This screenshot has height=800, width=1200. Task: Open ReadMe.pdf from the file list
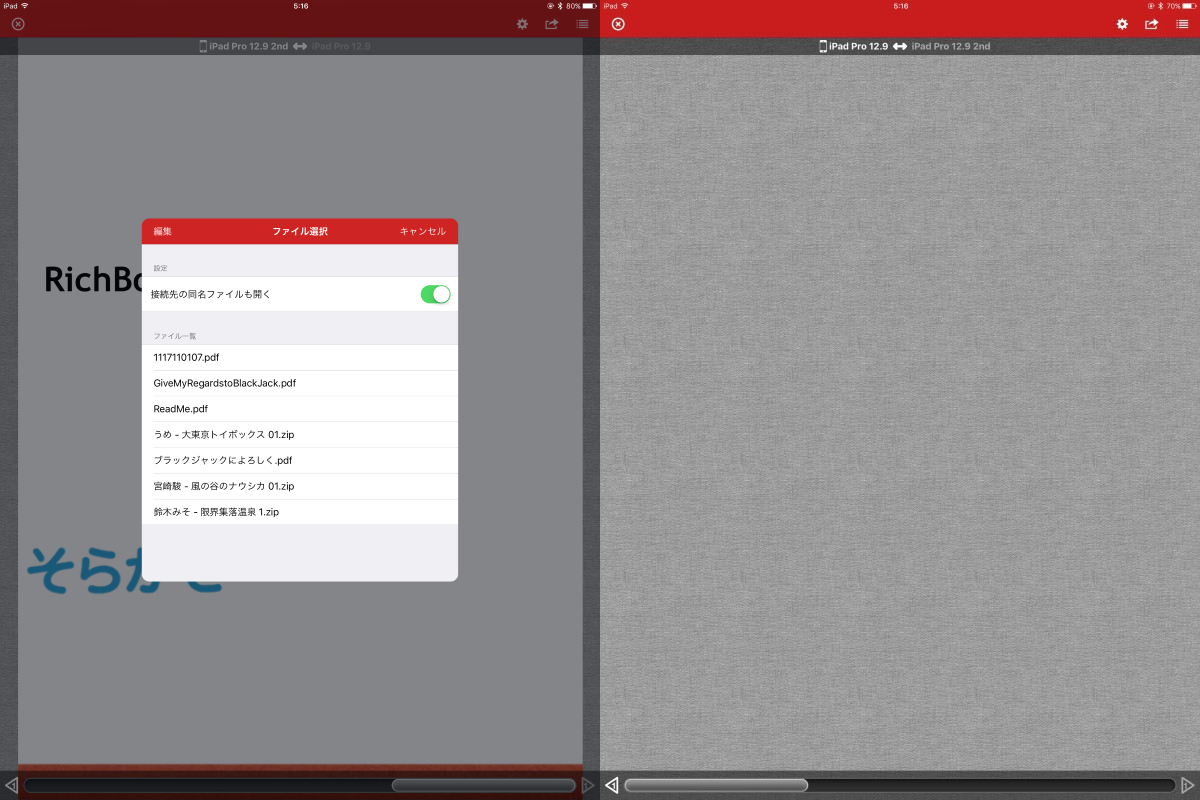click(300, 409)
